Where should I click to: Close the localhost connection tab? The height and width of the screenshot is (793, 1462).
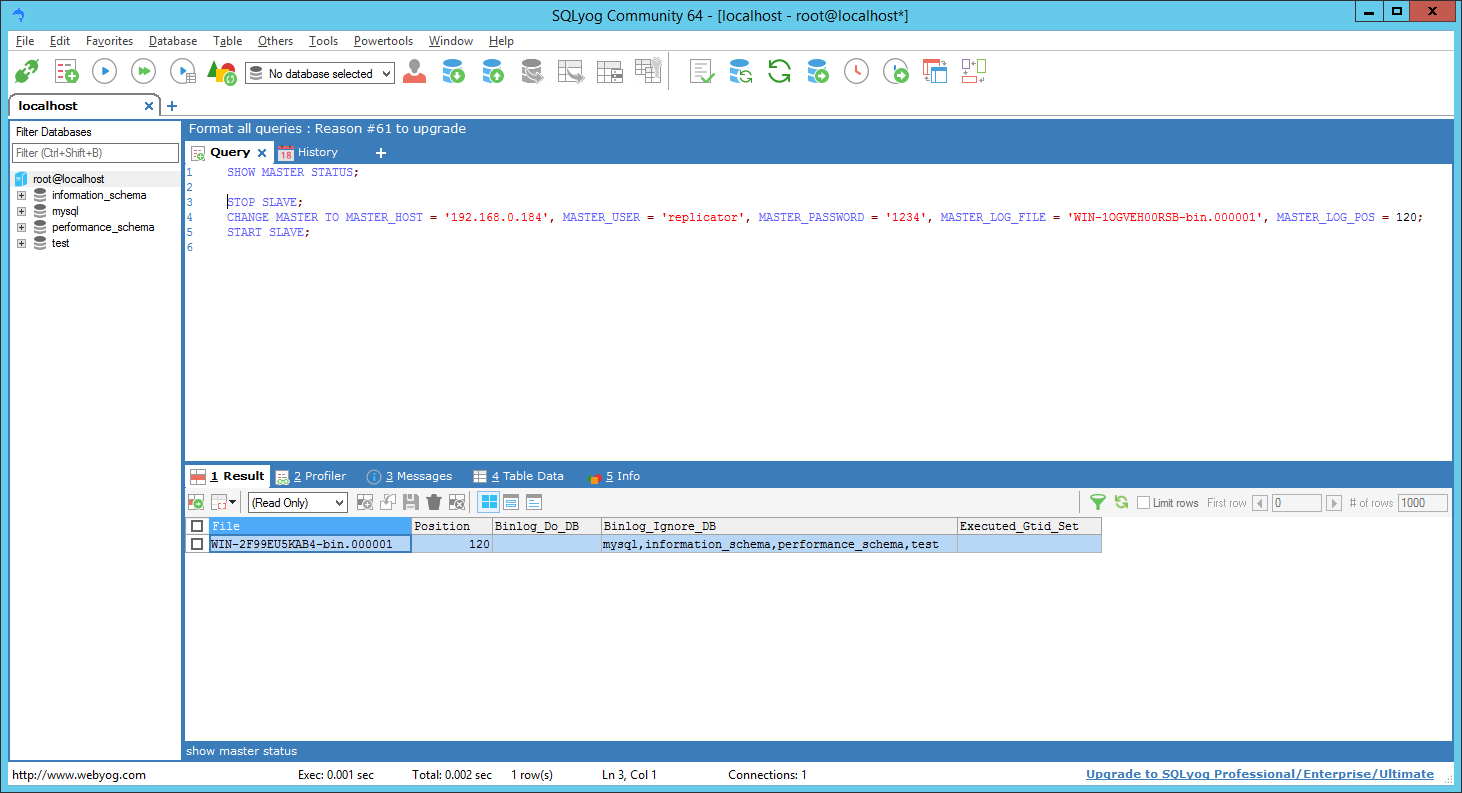pos(149,106)
